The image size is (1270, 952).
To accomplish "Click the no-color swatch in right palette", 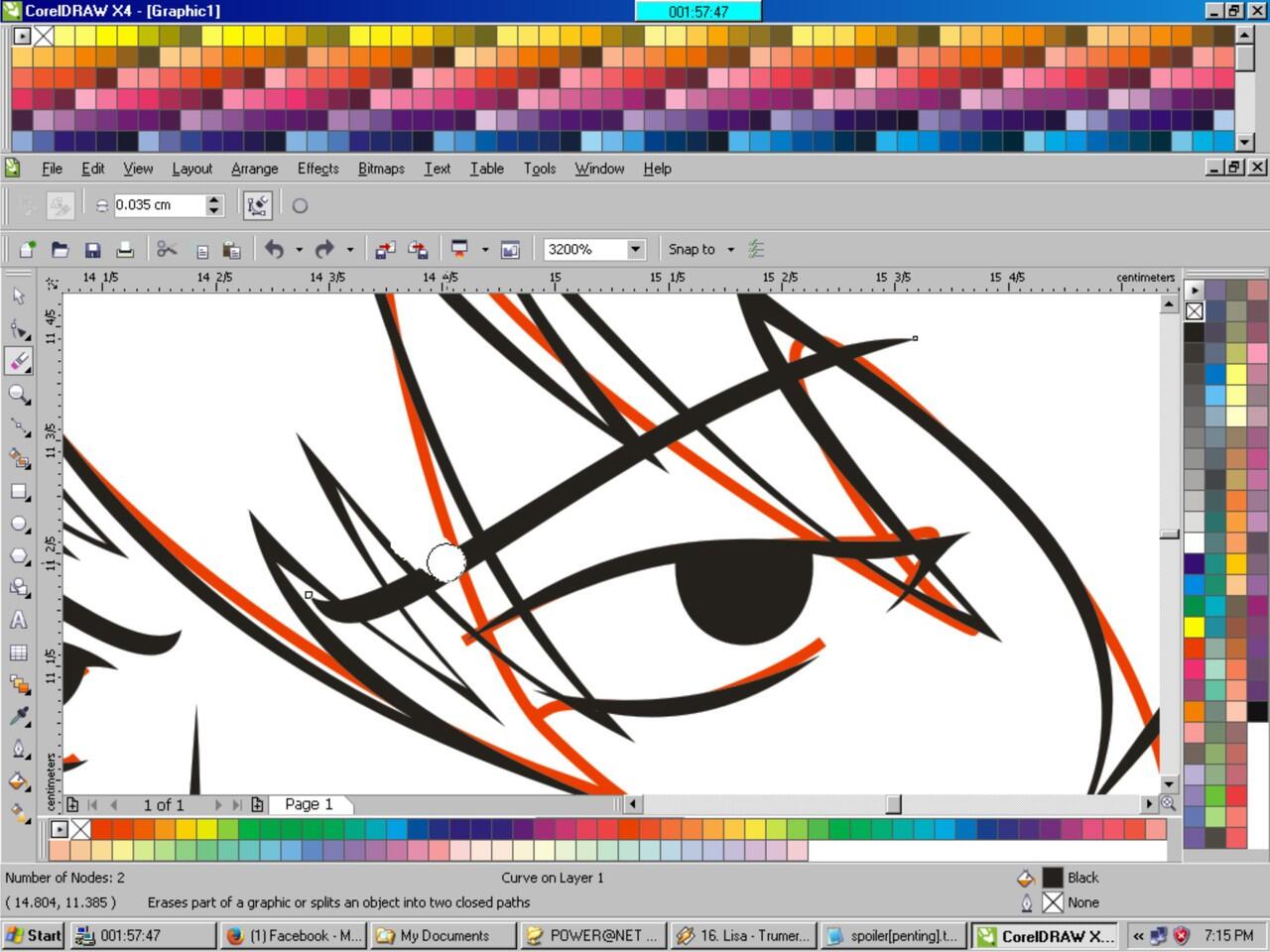I will click(x=1195, y=311).
